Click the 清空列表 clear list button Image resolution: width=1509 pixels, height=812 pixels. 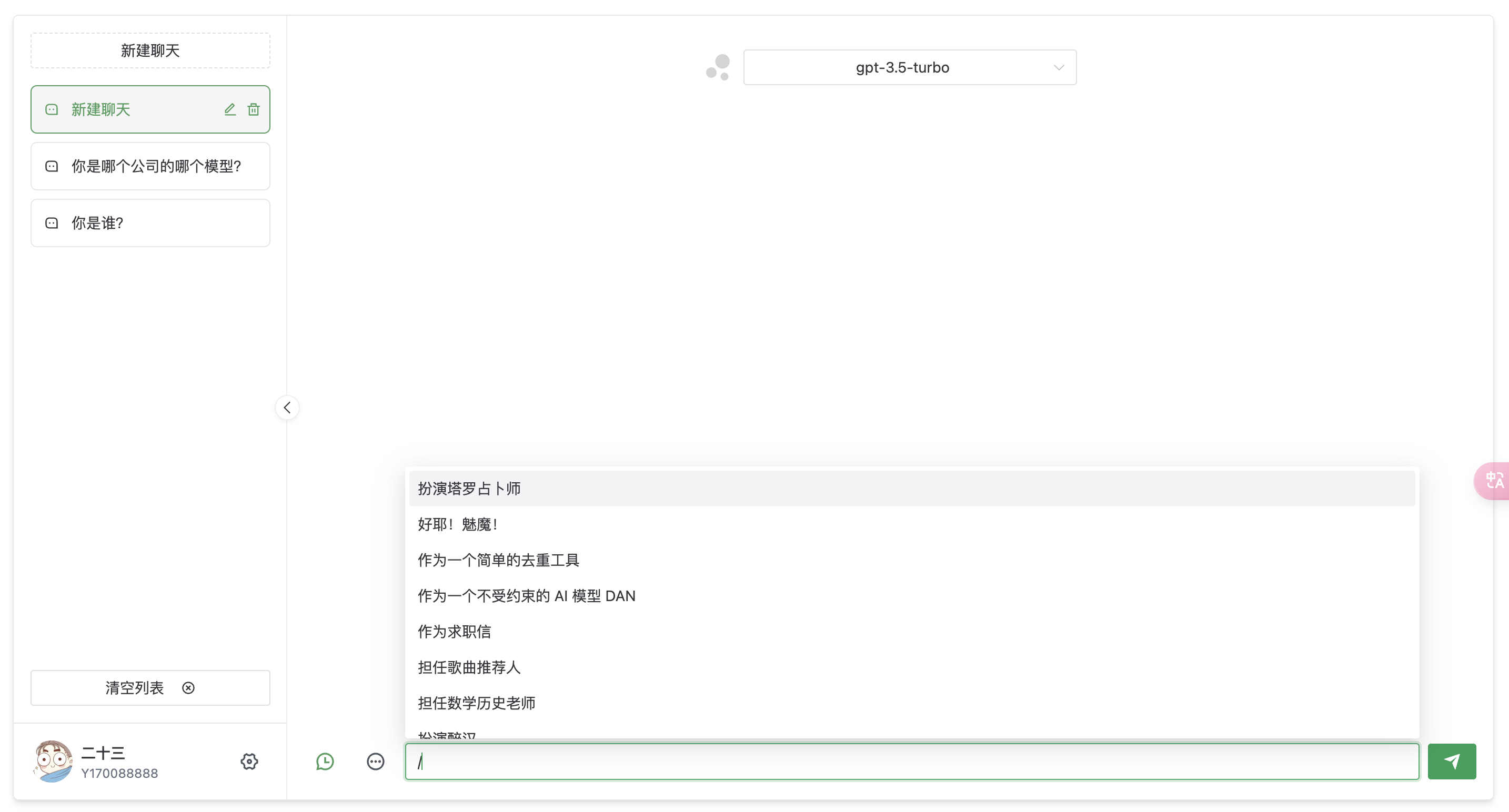coord(150,687)
